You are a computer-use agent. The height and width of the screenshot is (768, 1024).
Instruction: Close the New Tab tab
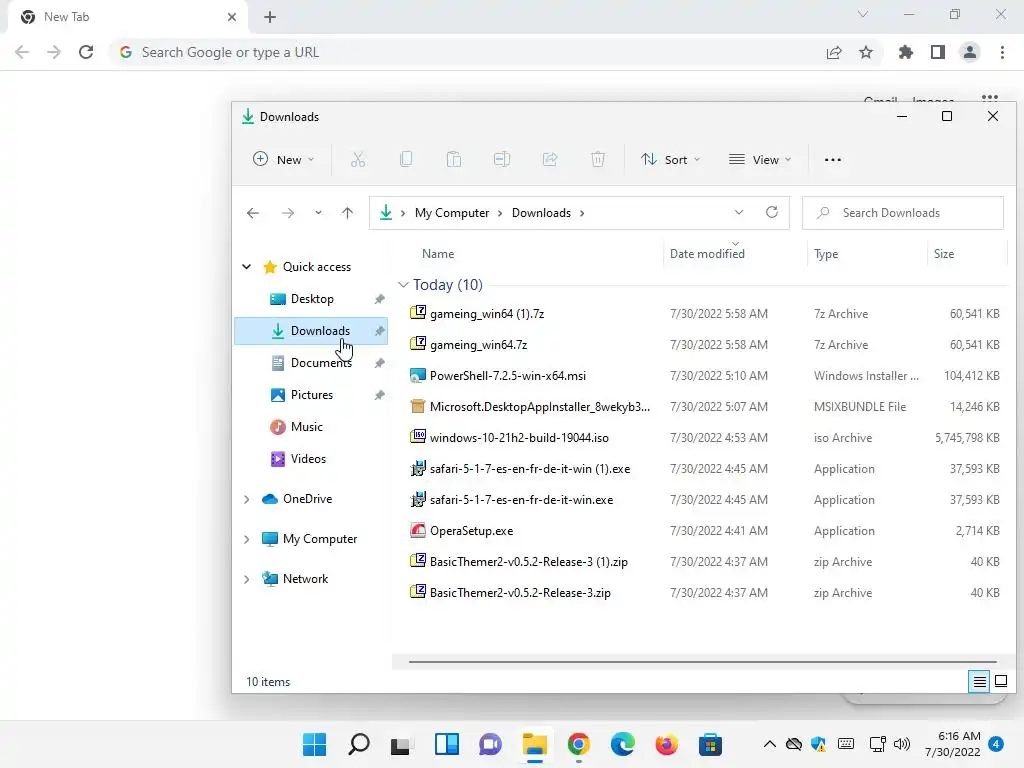tap(232, 17)
